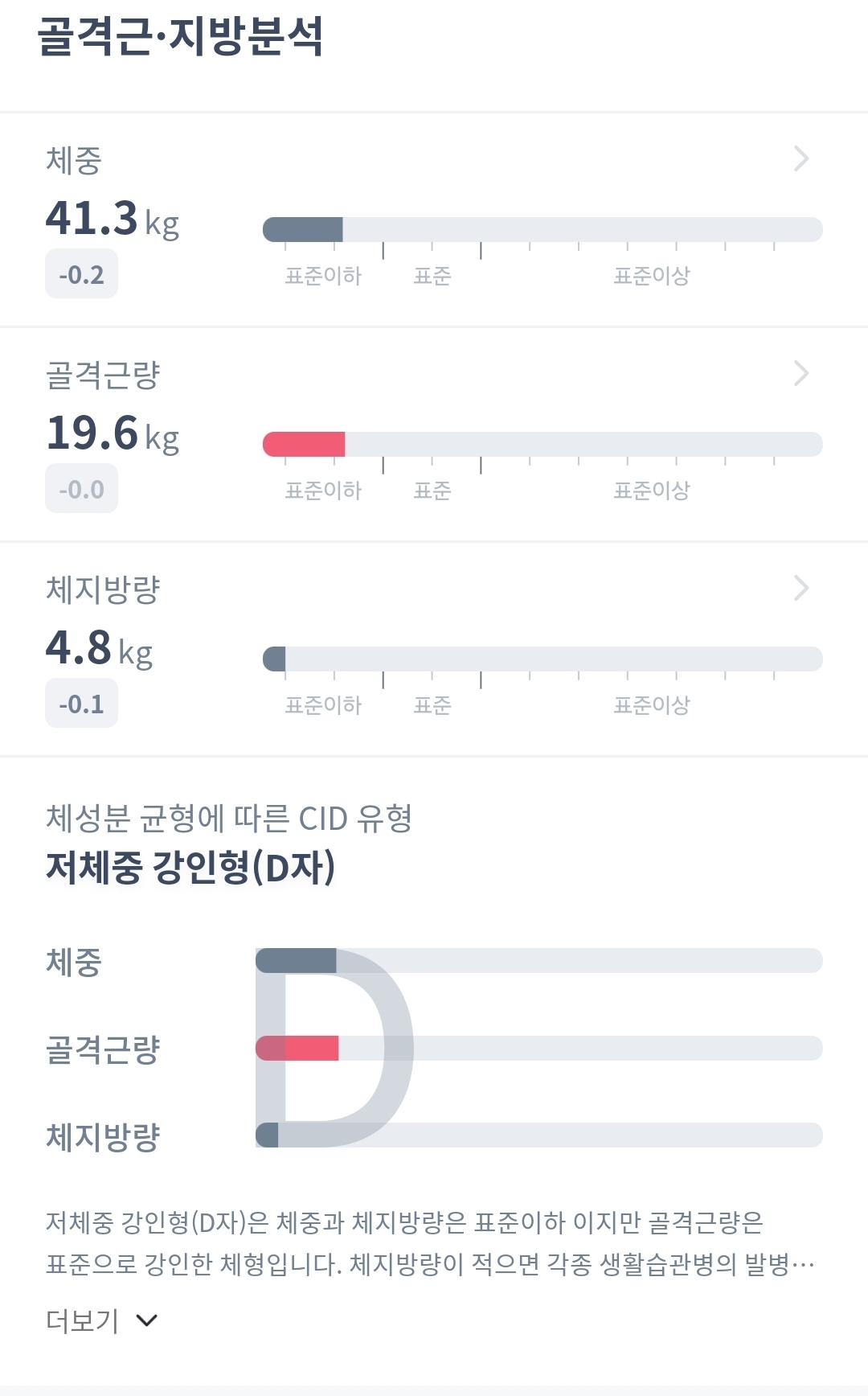The width and height of the screenshot is (868, 1396).
Task: Click the 골격근량 -0.0 change badge
Action: (x=81, y=489)
